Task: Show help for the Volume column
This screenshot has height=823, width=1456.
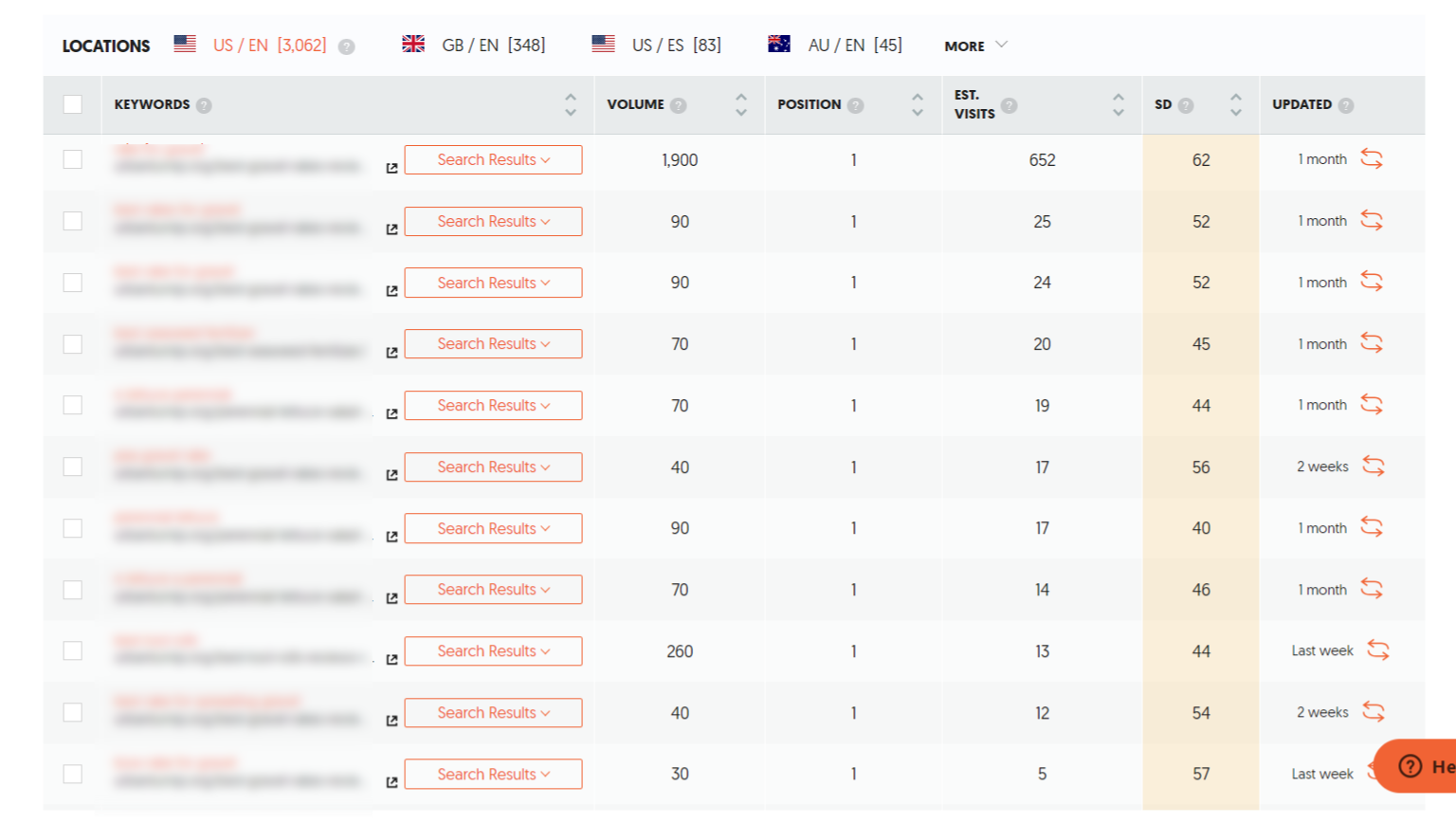Action: (678, 105)
